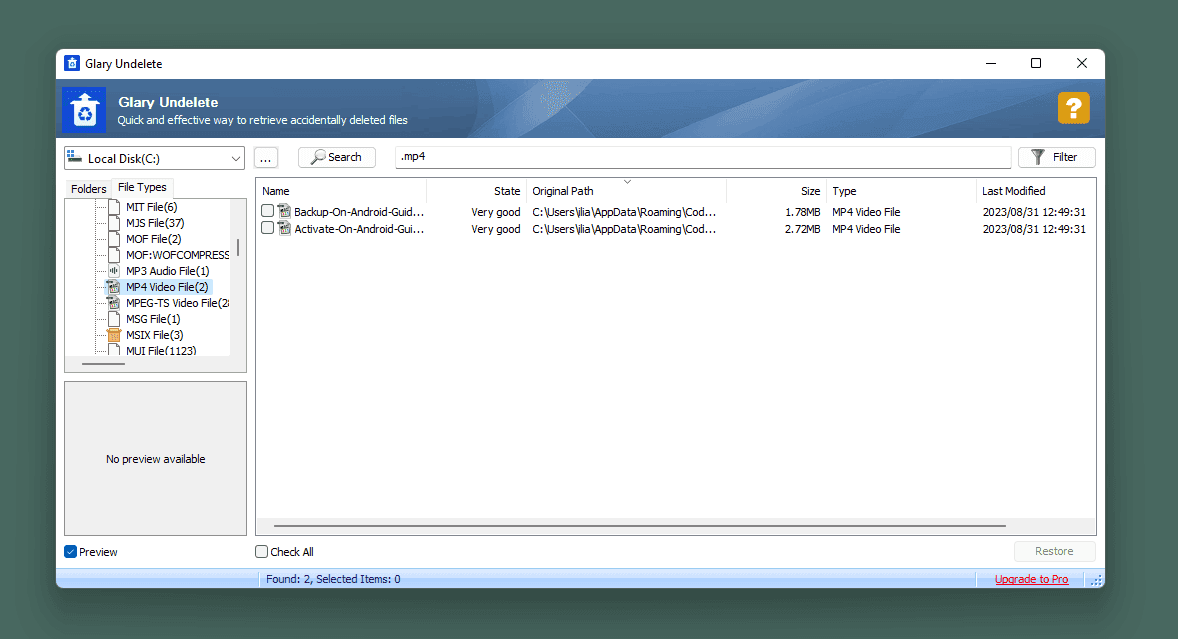Select MP3 Audio File(1) in the tree
Viewport: 1178px width, 639px height.
pyautogui.click(x=168, y=271)
